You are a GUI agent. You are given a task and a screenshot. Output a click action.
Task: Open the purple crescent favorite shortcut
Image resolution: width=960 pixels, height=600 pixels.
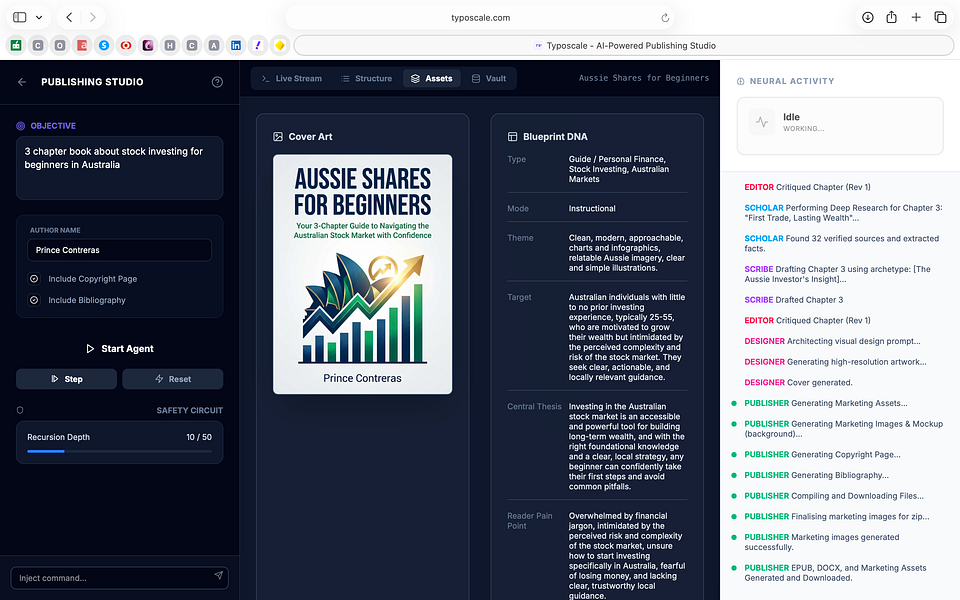click(148, 45)
